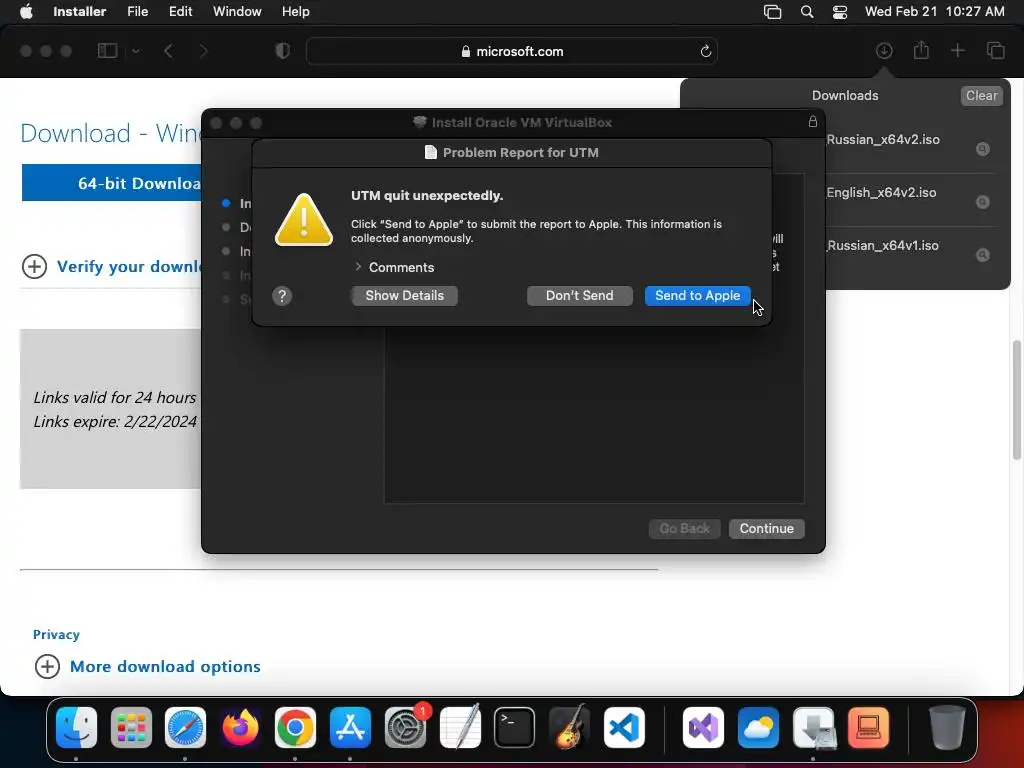Open the Apple menu
This screenshot has width=1024, height=768.
click(x=26, y=11)
